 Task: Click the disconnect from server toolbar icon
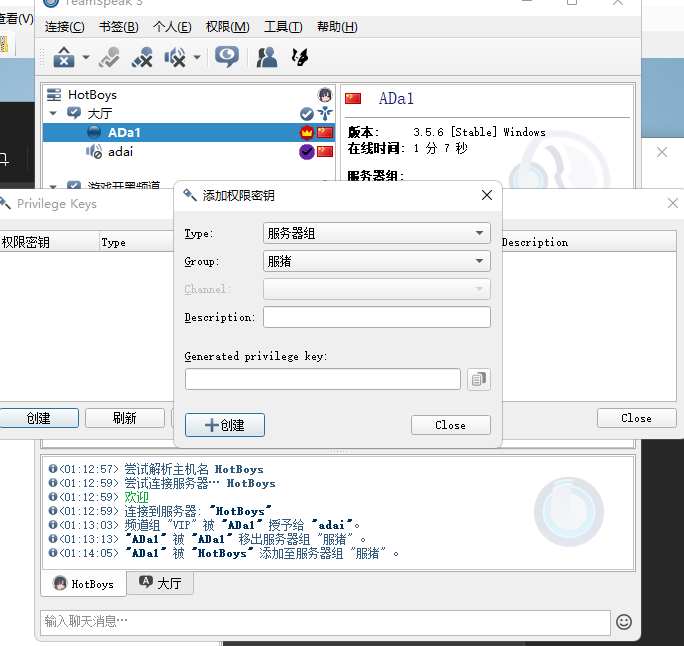point(64,58)
